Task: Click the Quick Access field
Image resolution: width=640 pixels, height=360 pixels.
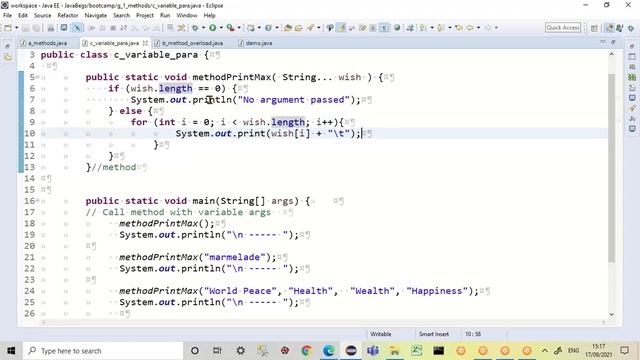Action: click(x=563, y=28)
